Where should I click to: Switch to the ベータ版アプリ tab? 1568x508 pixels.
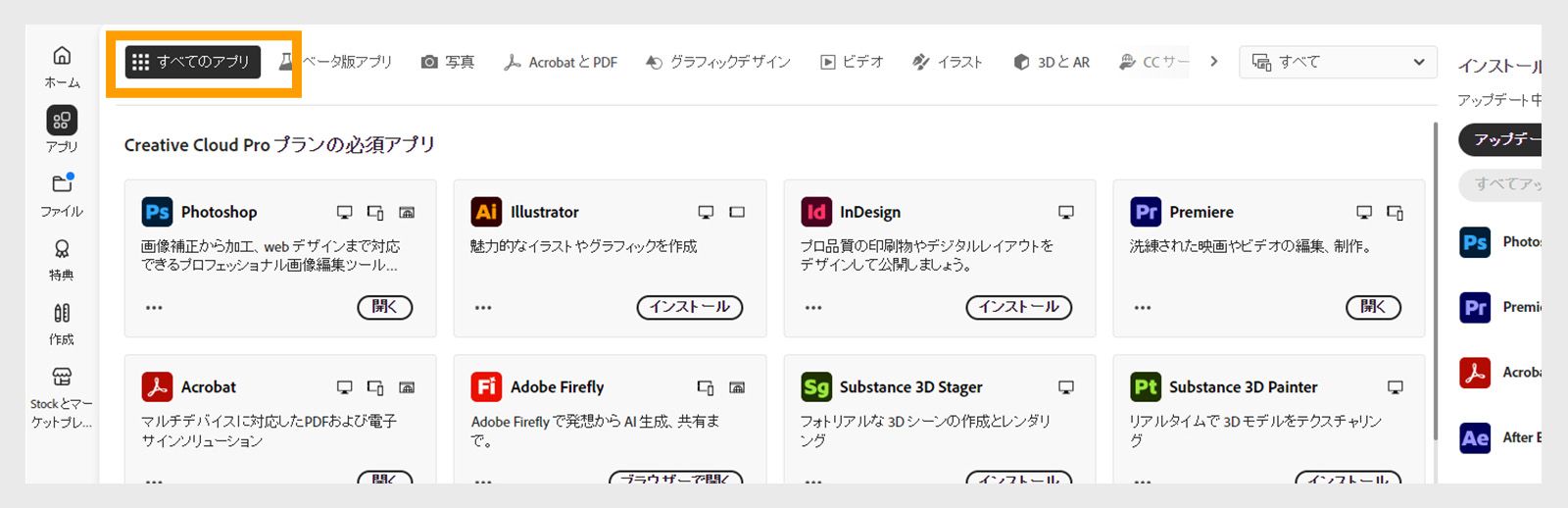(x=335, y=62)
